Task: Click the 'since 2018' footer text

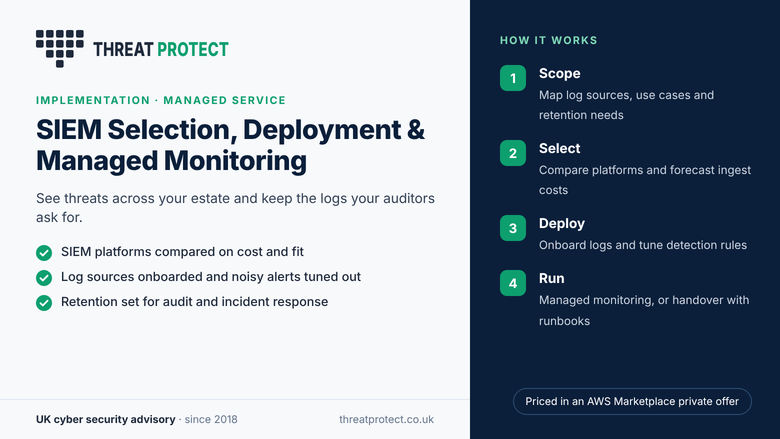Action: click(211, 419)
